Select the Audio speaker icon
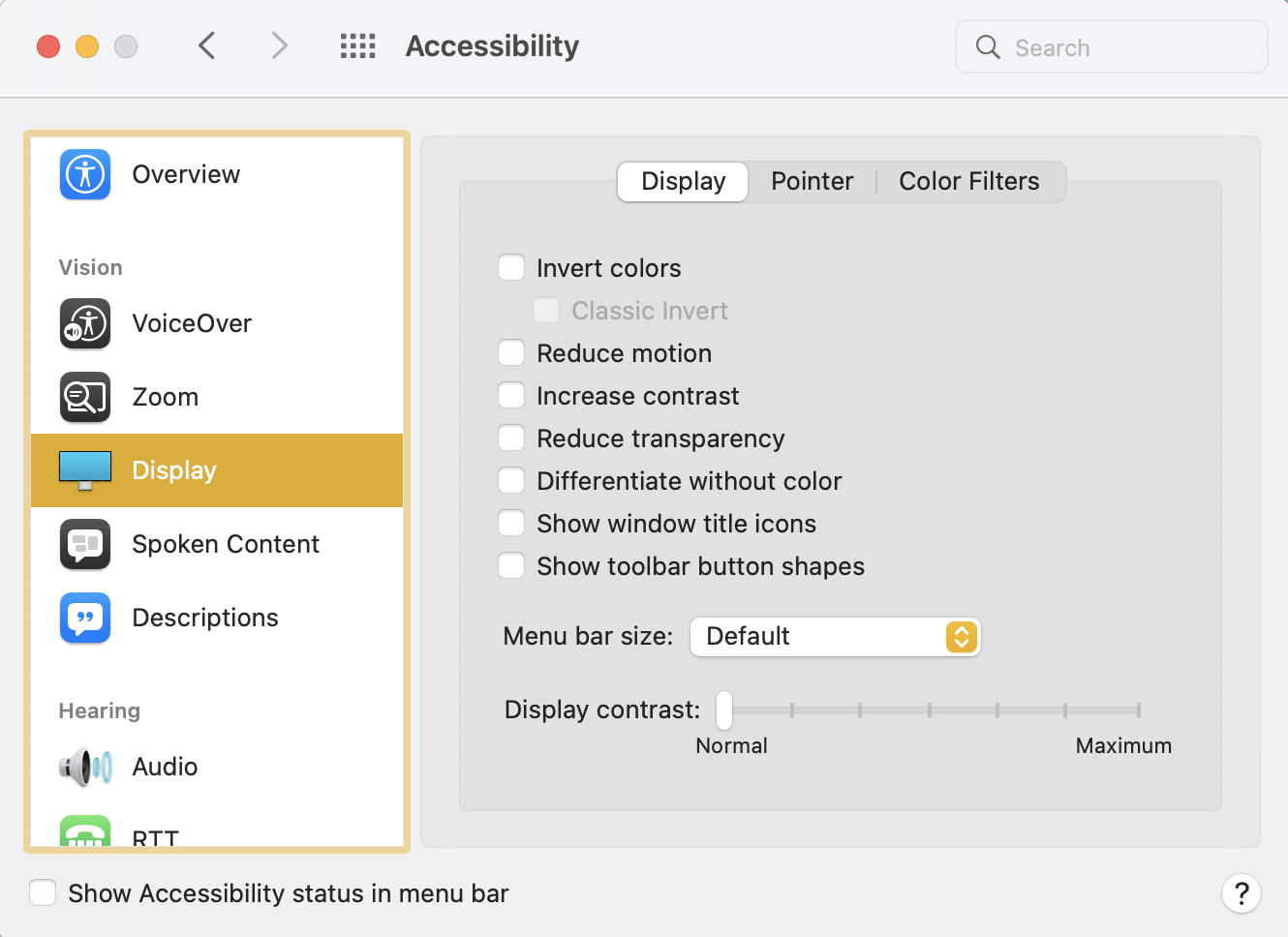Screen dimensions: 1288x937 pos(85,767)
